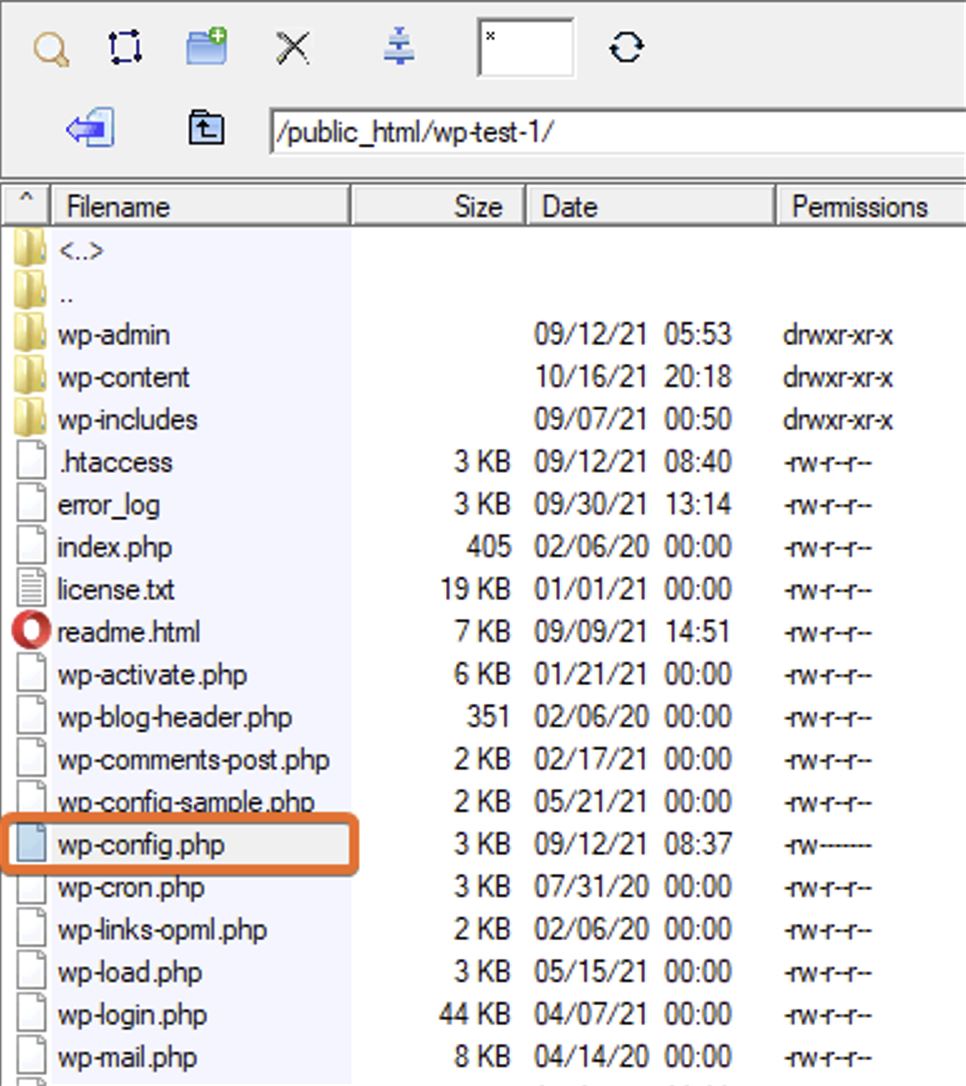Click the 351 size of wp-blog-header.php

(x=489, y=717)
